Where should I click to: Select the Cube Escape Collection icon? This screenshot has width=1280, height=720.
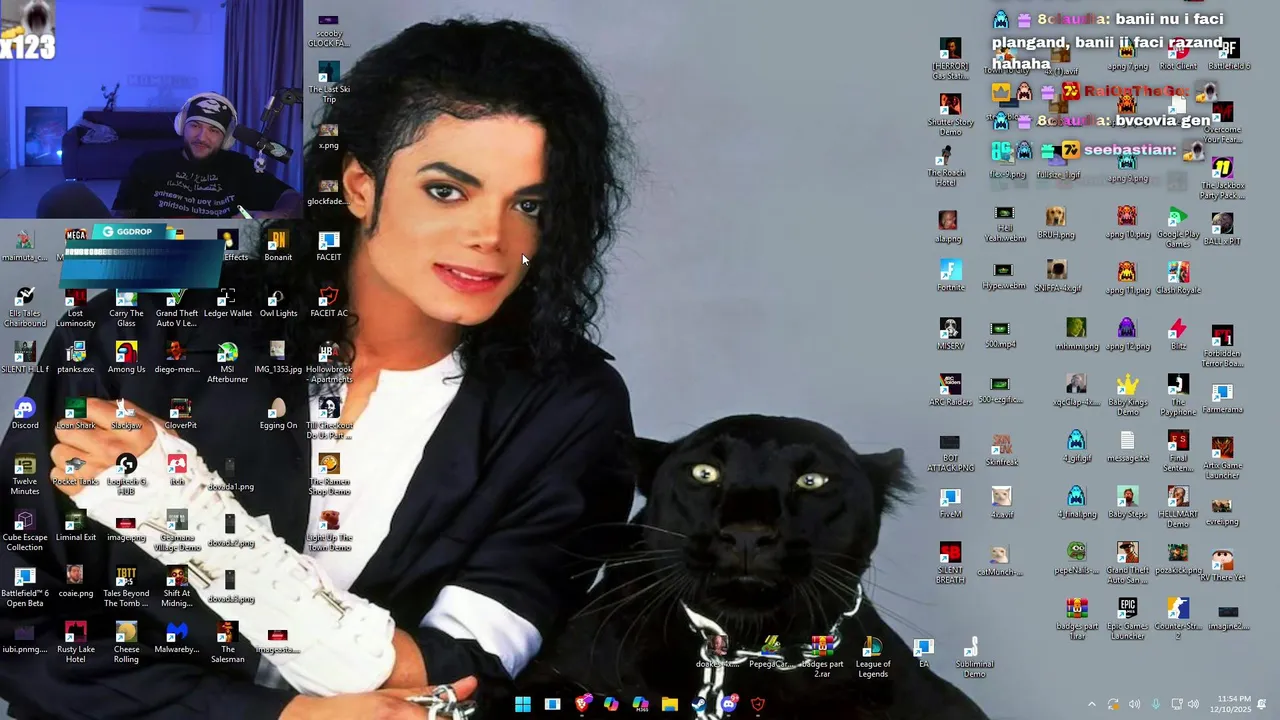[x=25, y=530]
